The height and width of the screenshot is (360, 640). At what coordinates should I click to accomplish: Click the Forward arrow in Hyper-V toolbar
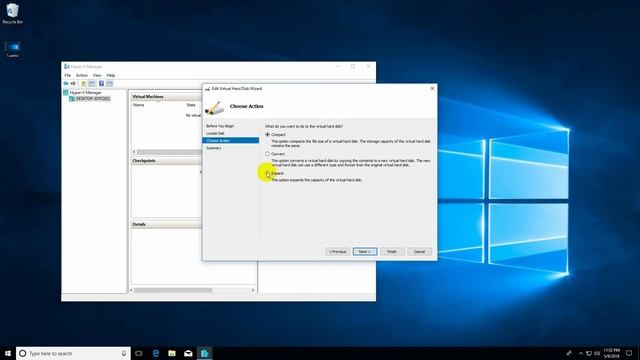pos(73,83)
